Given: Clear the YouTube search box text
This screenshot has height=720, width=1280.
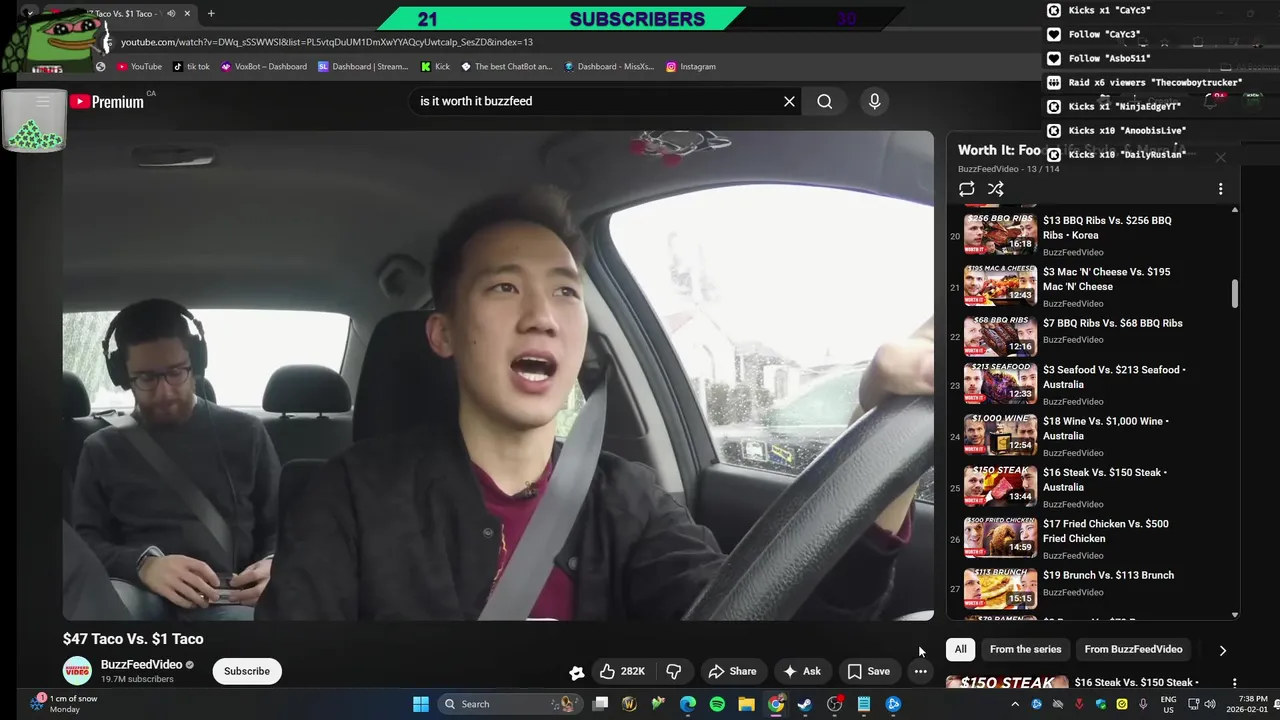Looking at the screenshot, I should (x=789, y=101).
